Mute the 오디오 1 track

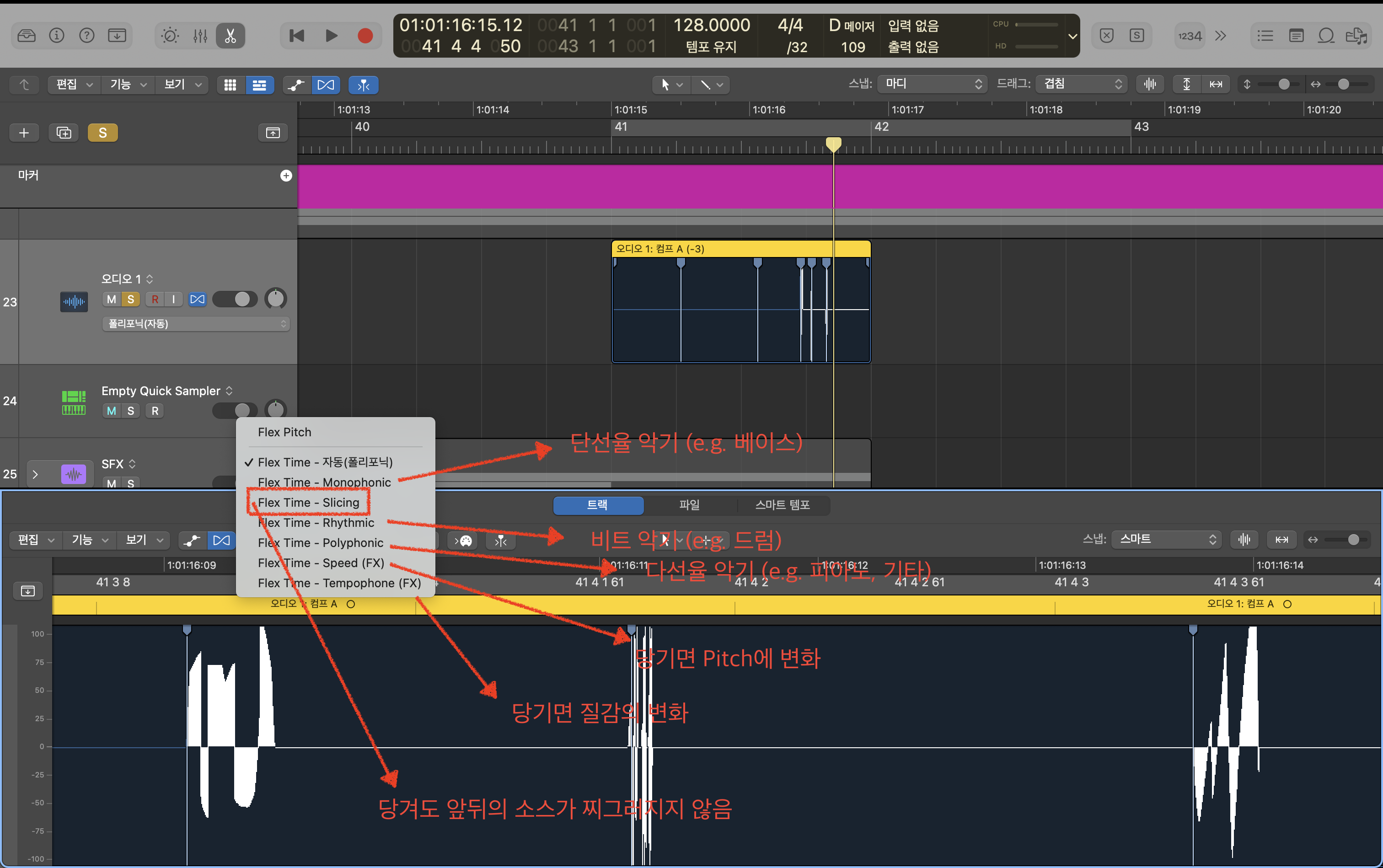pyautogui.click(x=112, y=299)
